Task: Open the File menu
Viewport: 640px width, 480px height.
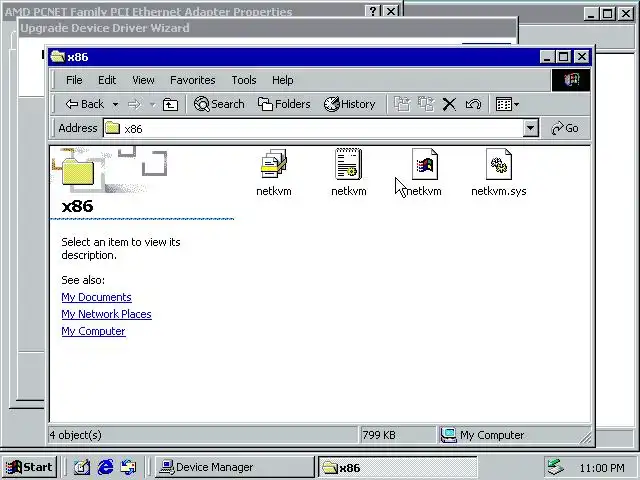Action: pyautogui.click(x=74, y=80)
